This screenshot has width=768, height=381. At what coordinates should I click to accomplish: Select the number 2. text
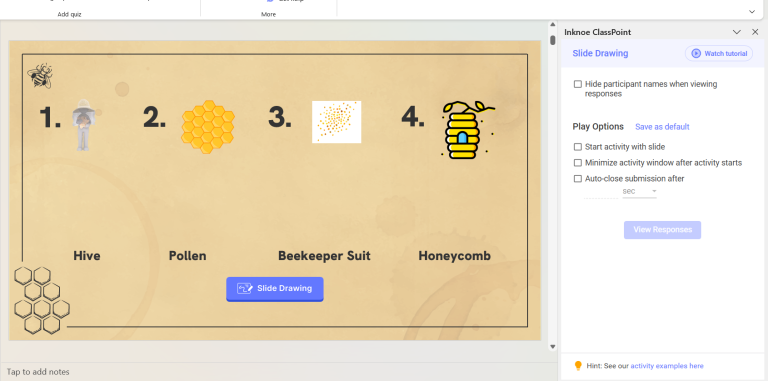click(x=154, y=118)
